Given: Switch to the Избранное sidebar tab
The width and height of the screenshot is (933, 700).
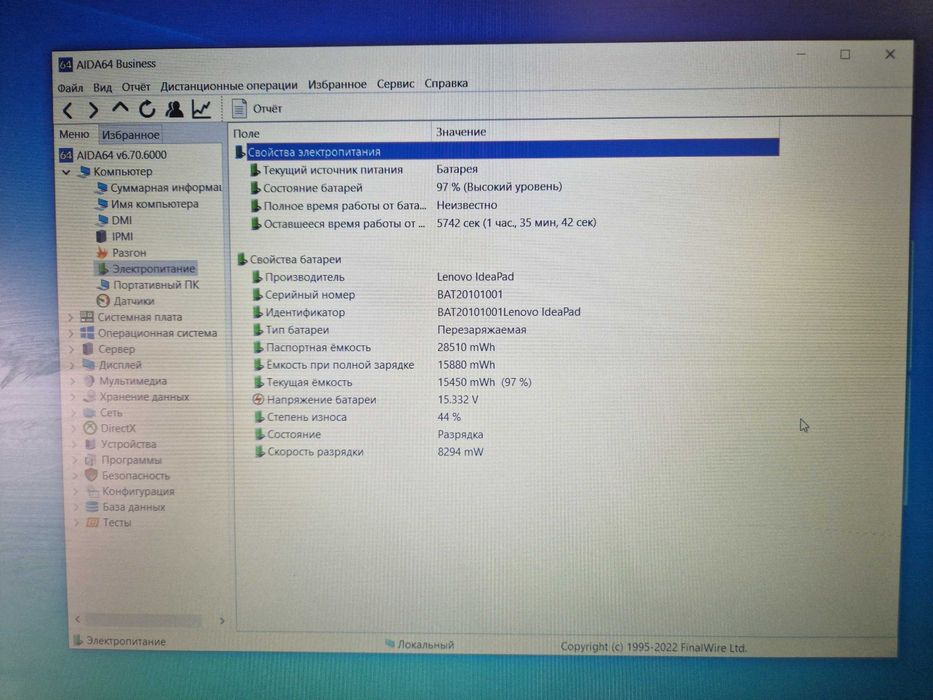Looking at the screenshot, I should click(x=130, y=135).
